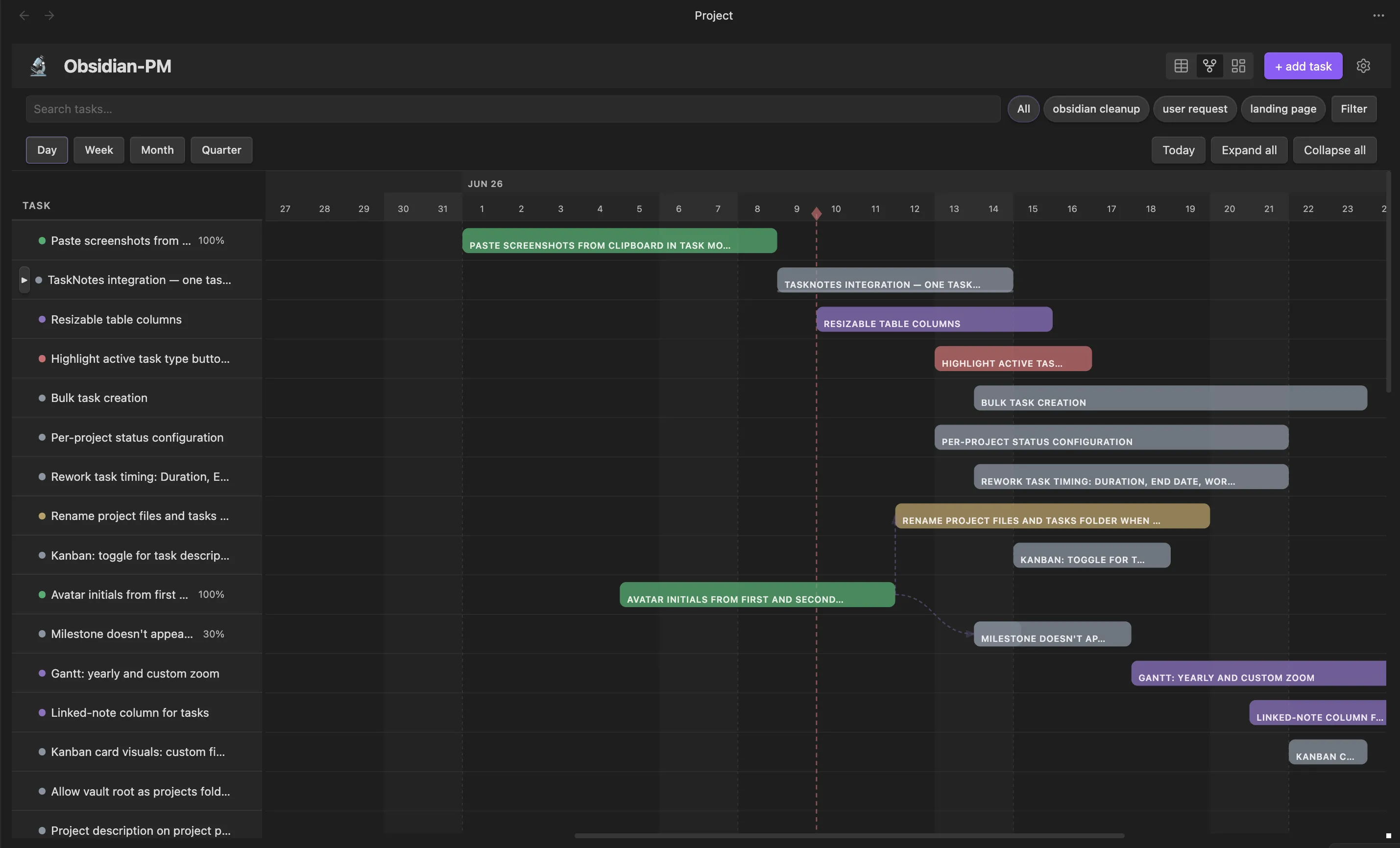Click the Kanban C… Gantt bar

pyautogui.click(x=1328, y=752)
